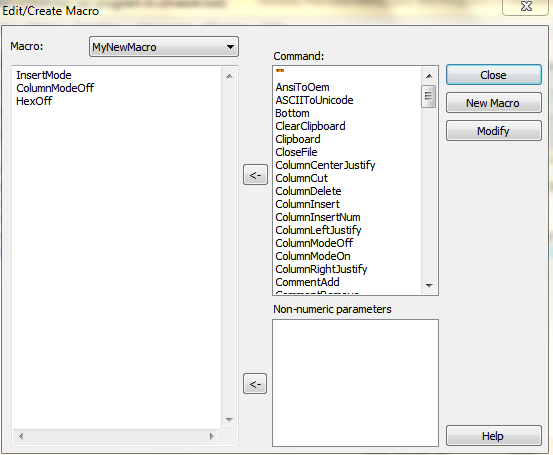This screenshot has height=455, width=553.
Task: Select ColumnInsert command
Action: point(308,204)
